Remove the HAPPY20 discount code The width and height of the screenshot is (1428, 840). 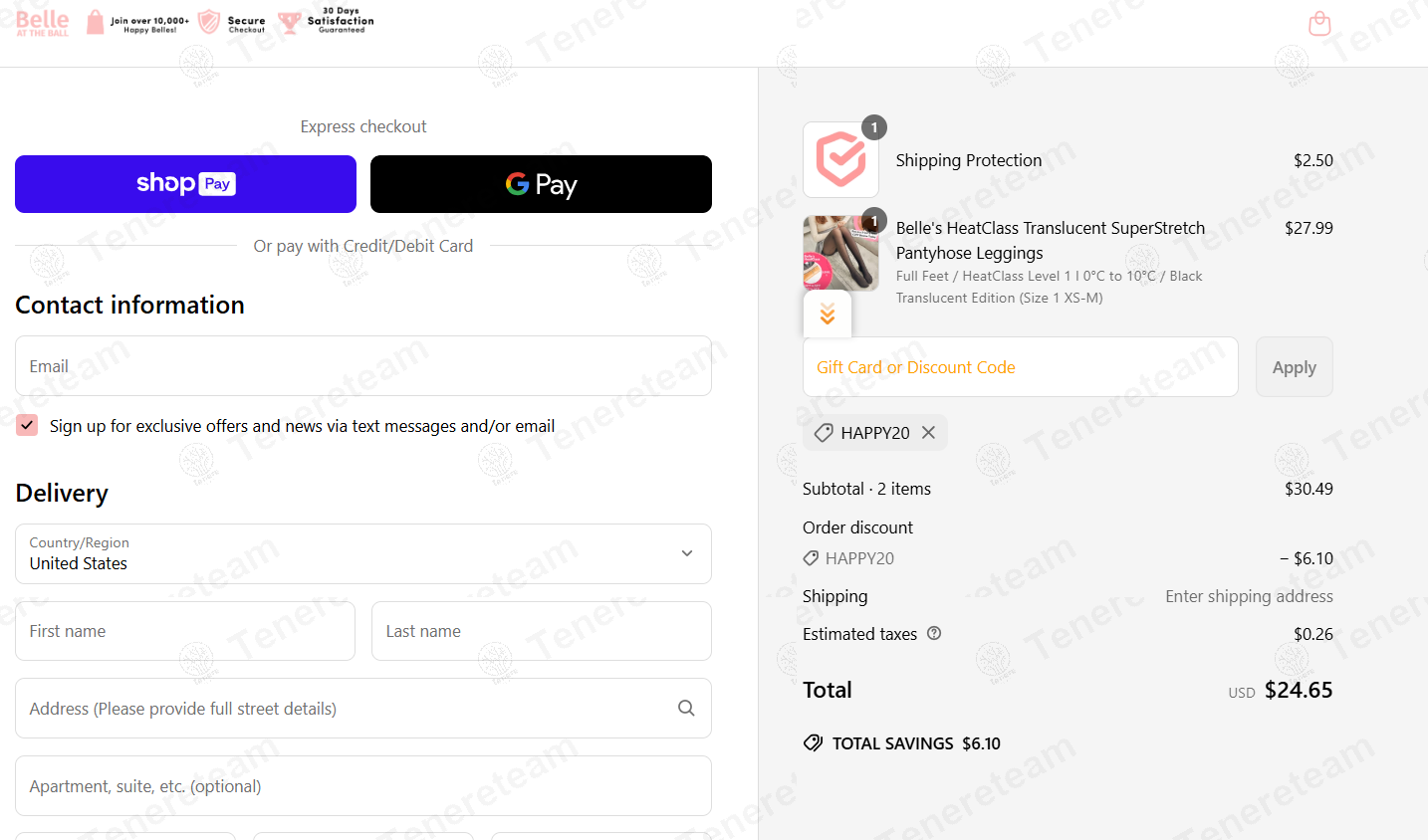(928, 432)
